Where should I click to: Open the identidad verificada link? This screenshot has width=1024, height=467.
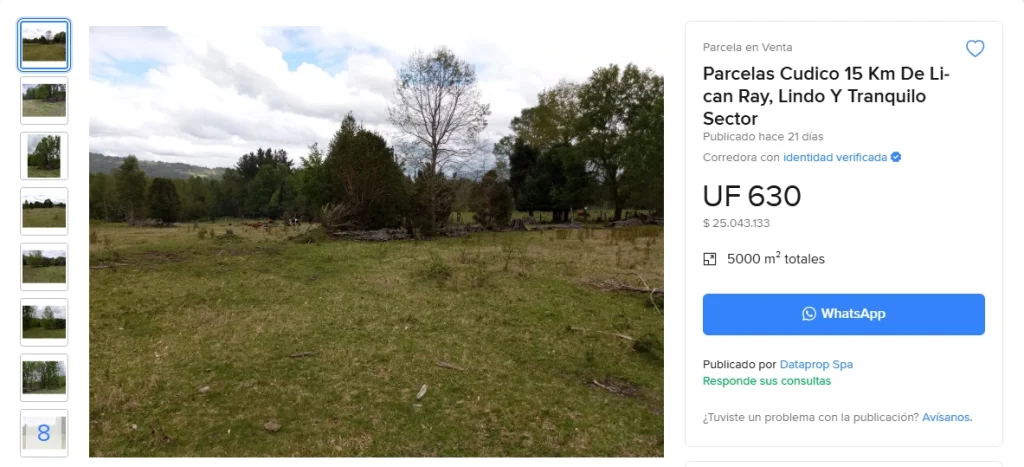tap(835, 157)
